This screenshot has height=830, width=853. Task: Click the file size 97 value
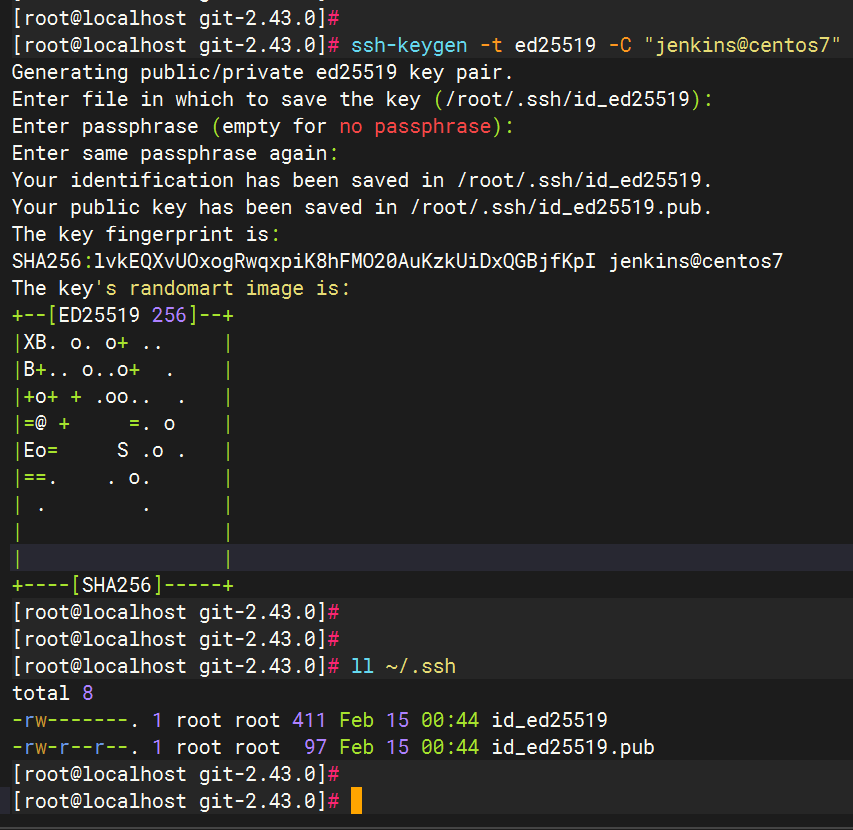(315, 747)
